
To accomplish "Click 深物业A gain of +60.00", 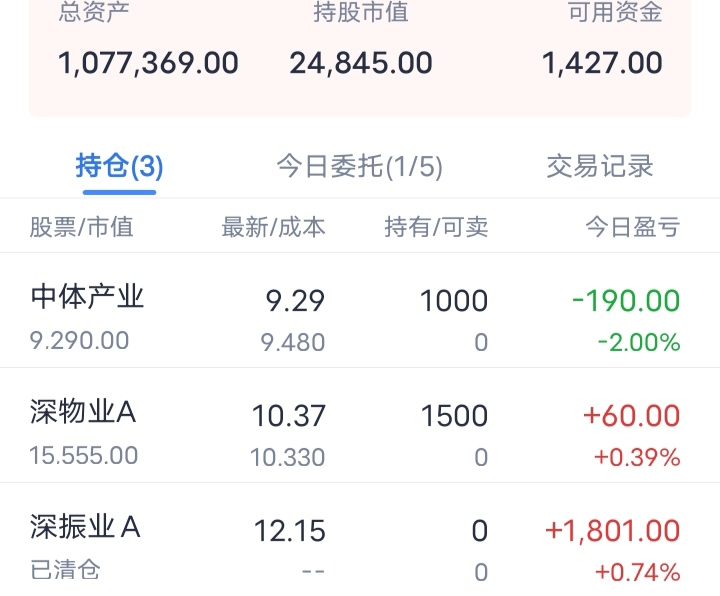I will [x=634, y=415].
